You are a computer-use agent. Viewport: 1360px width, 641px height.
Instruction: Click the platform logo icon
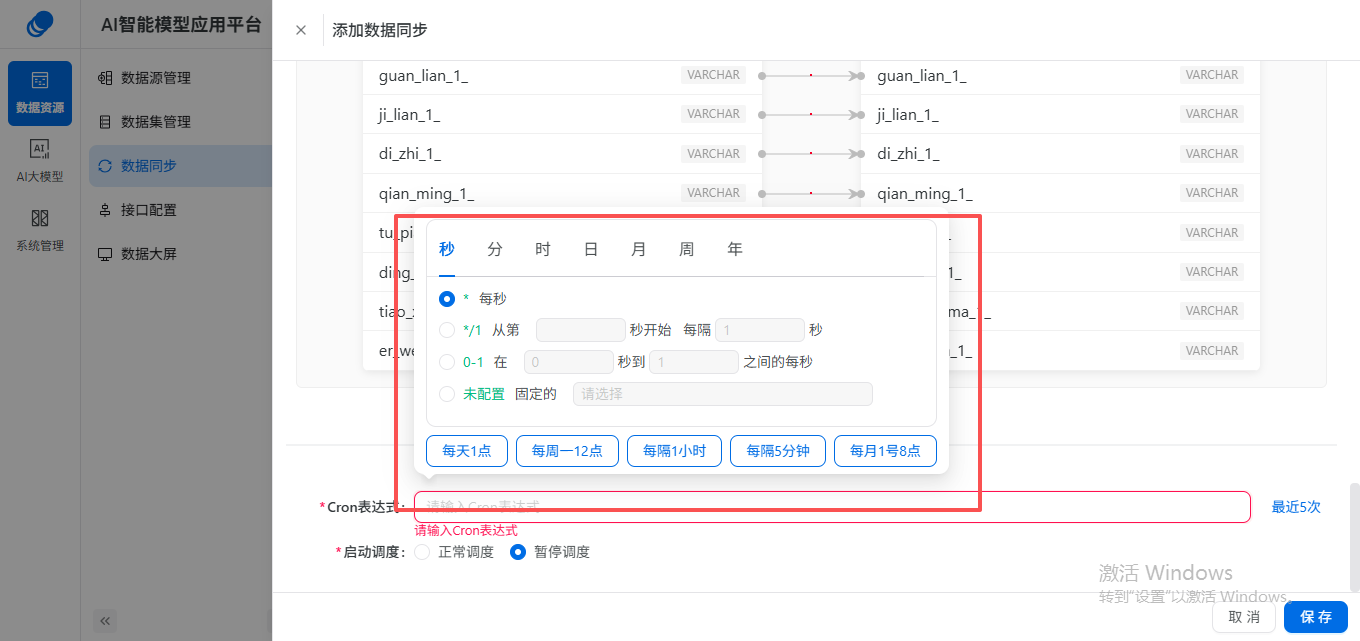click(40, 24)
